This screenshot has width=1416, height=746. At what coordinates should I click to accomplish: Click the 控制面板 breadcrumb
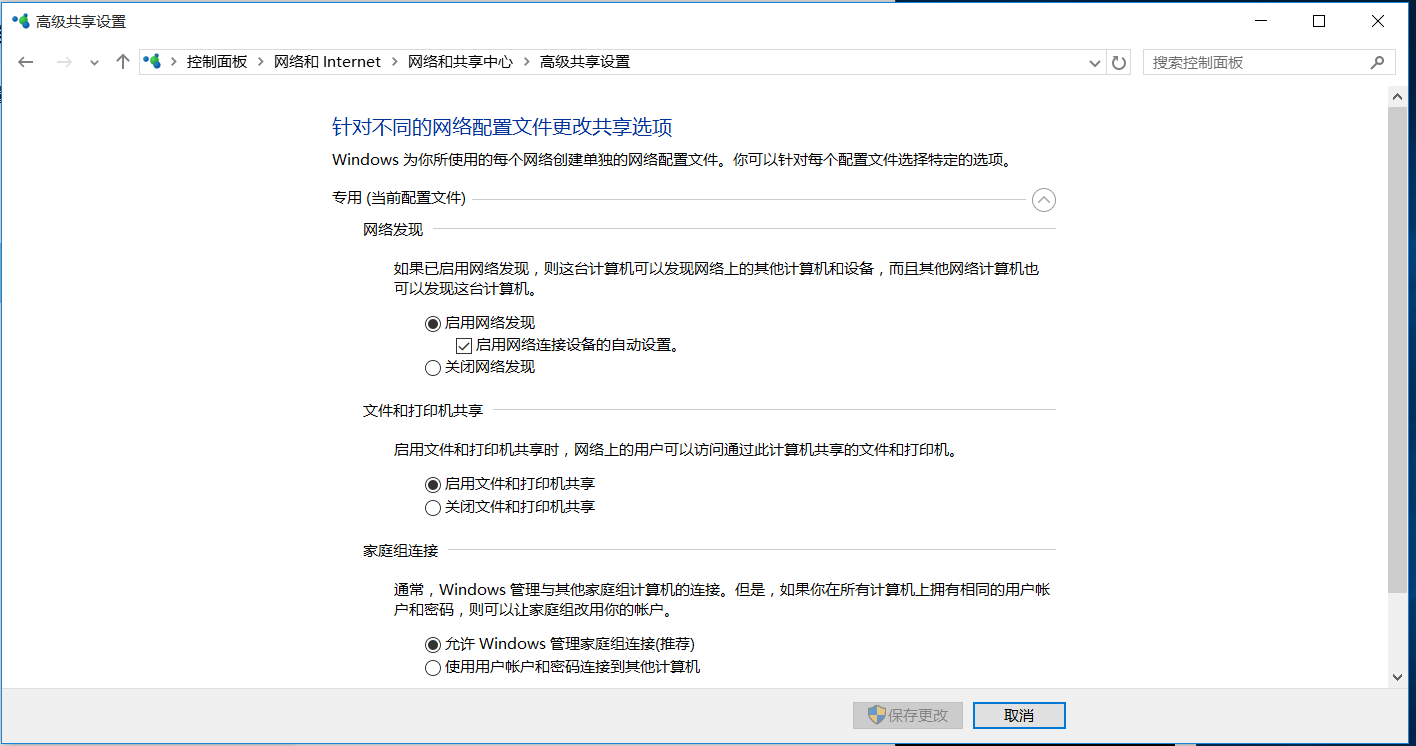217,62
